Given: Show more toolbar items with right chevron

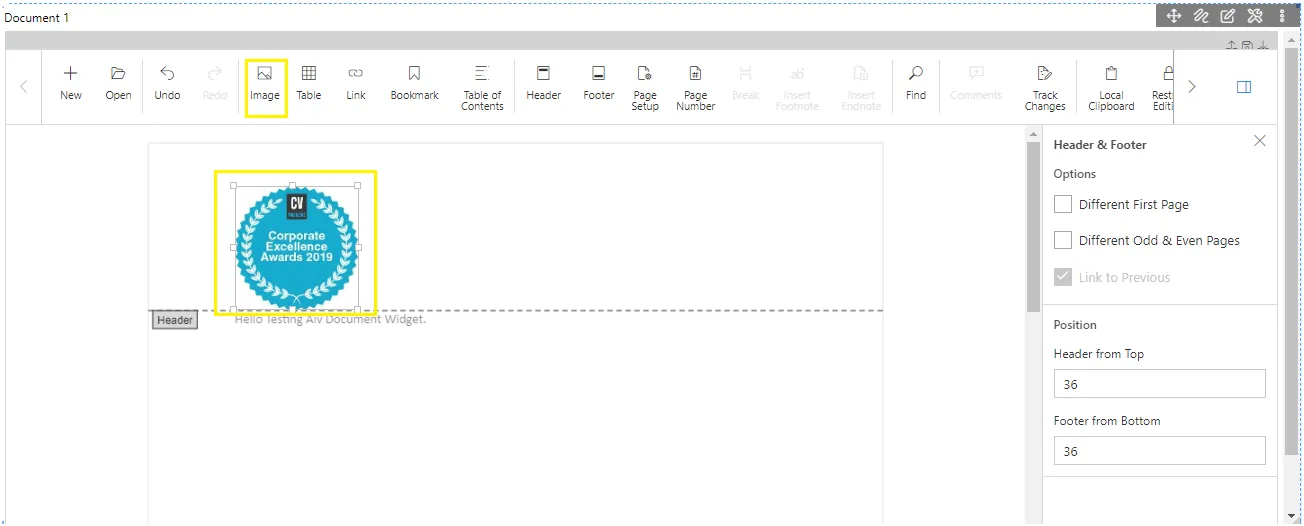Looking at the screenshot, I should pyautogui.click(x=1191, y=87).
